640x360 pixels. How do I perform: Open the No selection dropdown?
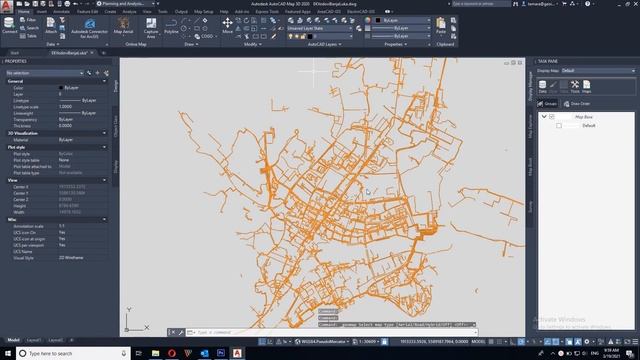tap(44, 73)
